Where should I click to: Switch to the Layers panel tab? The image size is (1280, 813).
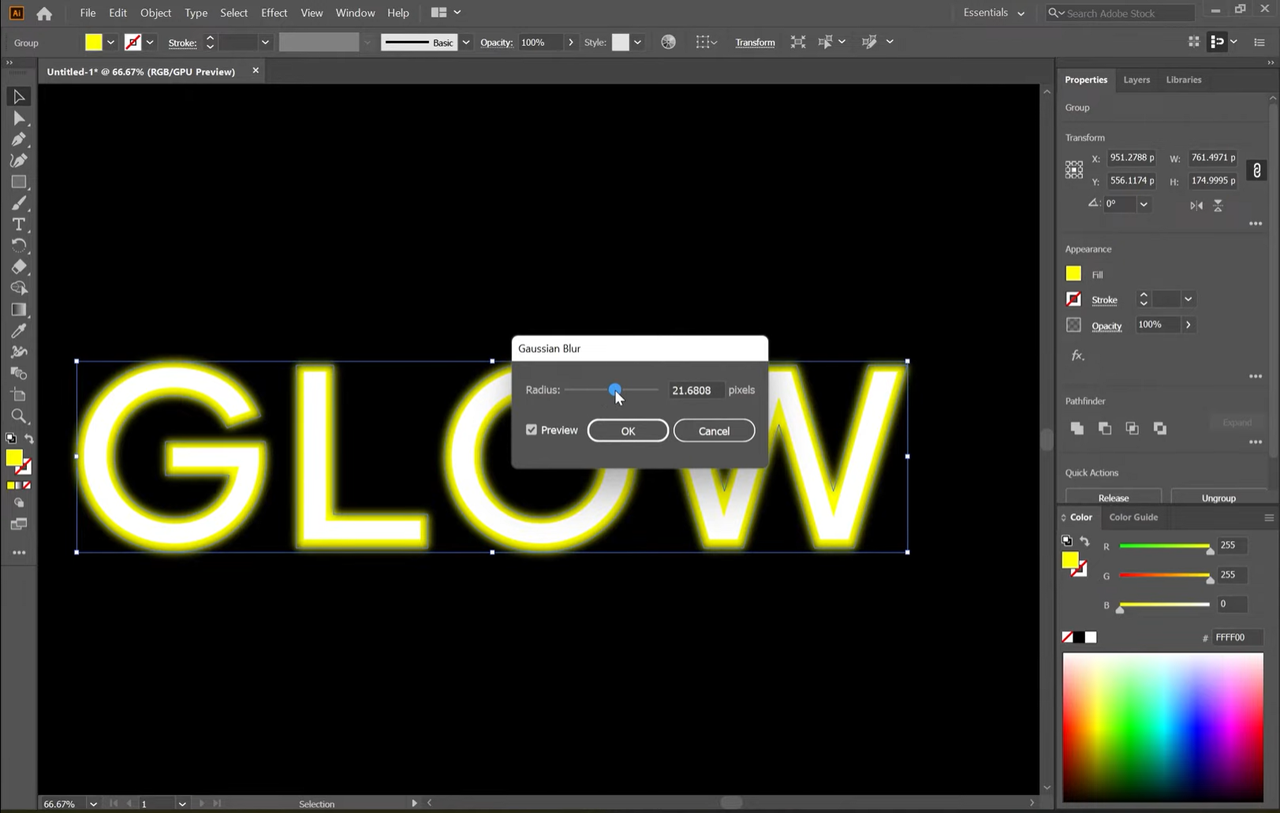point(1136,79)
